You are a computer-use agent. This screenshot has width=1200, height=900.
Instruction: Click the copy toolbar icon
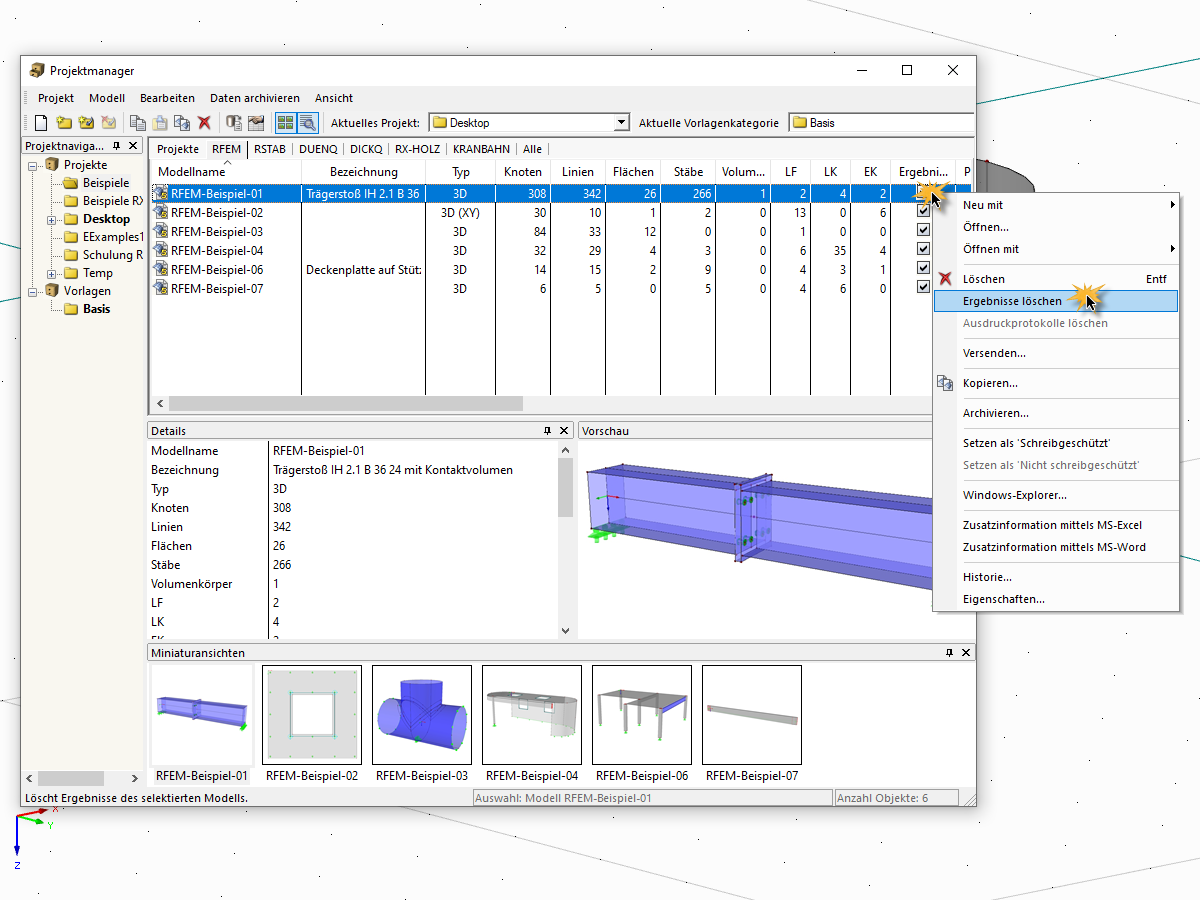click(x=138, y=123)
